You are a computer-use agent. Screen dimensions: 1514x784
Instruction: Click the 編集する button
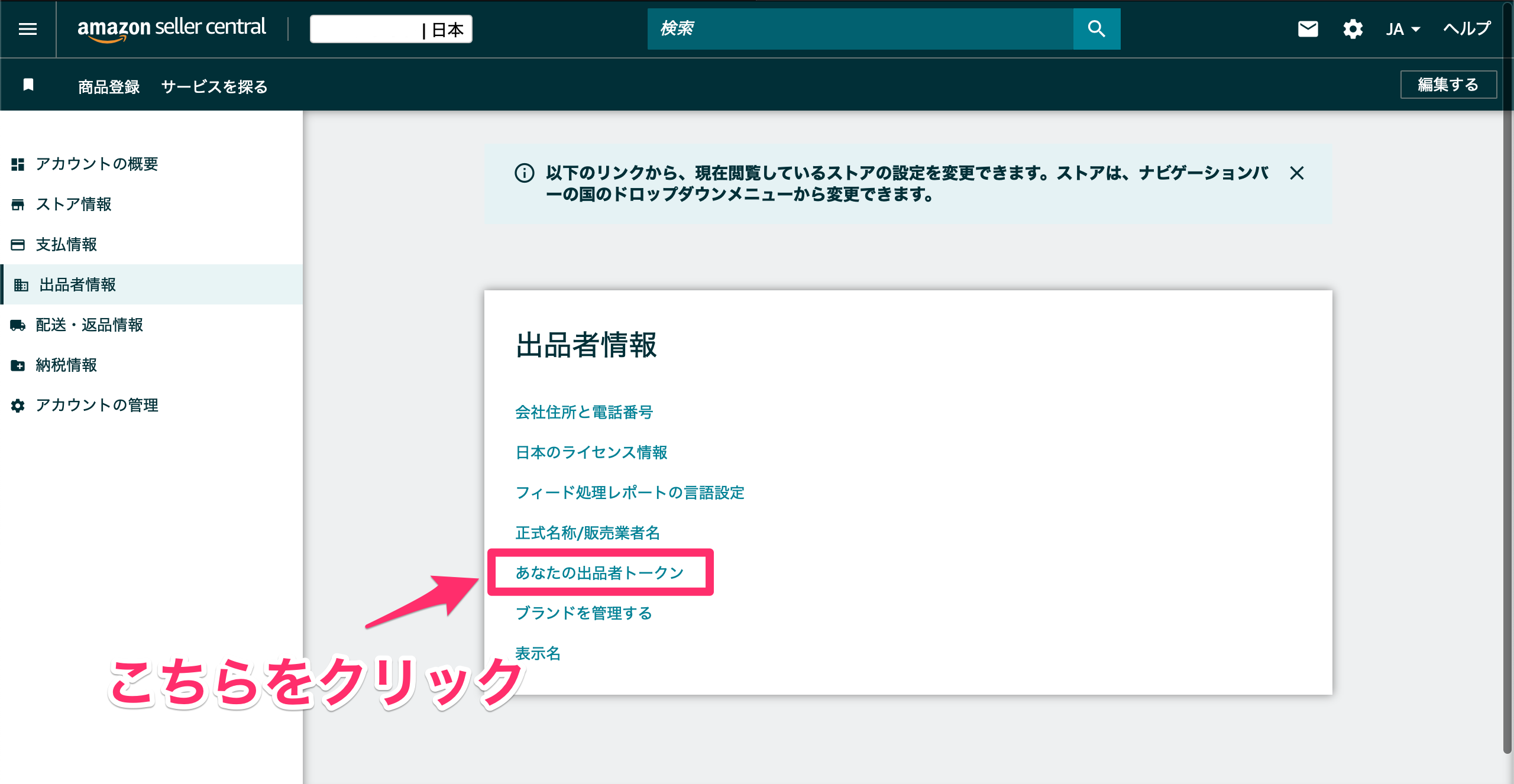tap(1447, 85)
